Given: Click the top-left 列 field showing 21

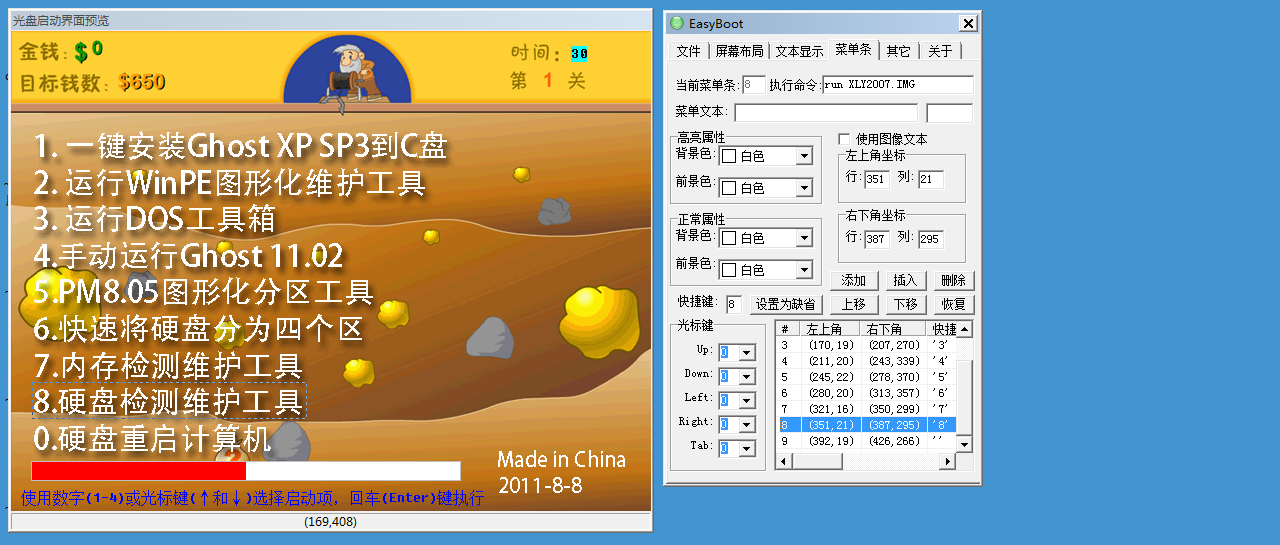Looking at the screenshot, I should pos(931,180).
